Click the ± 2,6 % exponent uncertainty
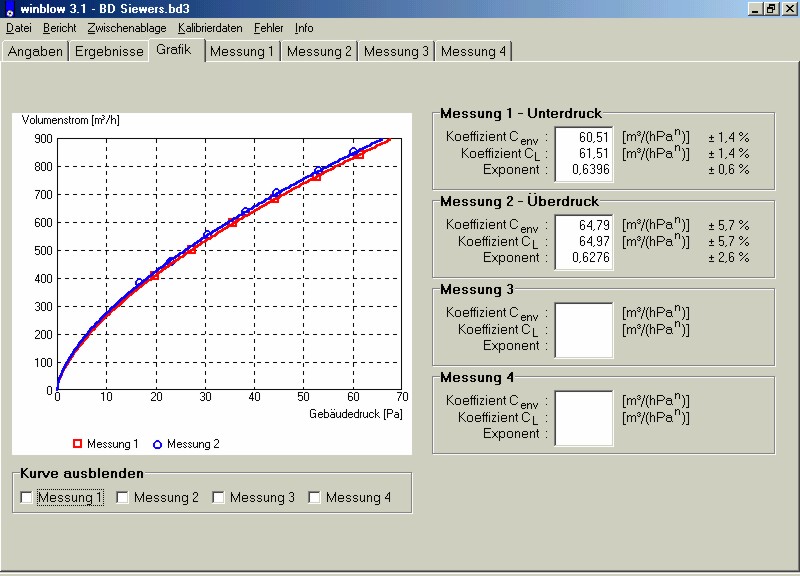The height and width of the screenshot is (576, 800). [x=729, y=257]
